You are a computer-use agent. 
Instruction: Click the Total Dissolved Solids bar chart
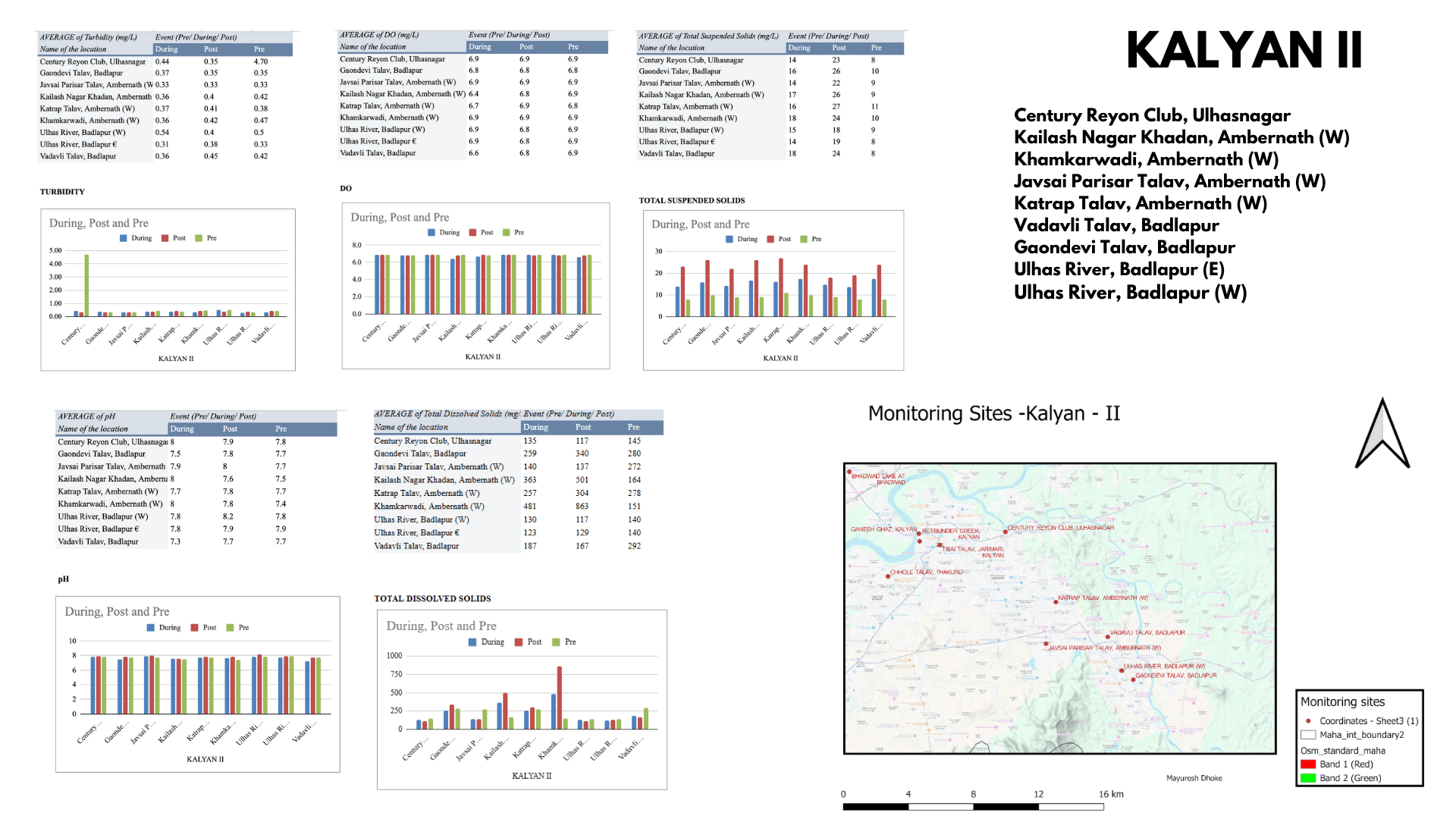[522, 700]
